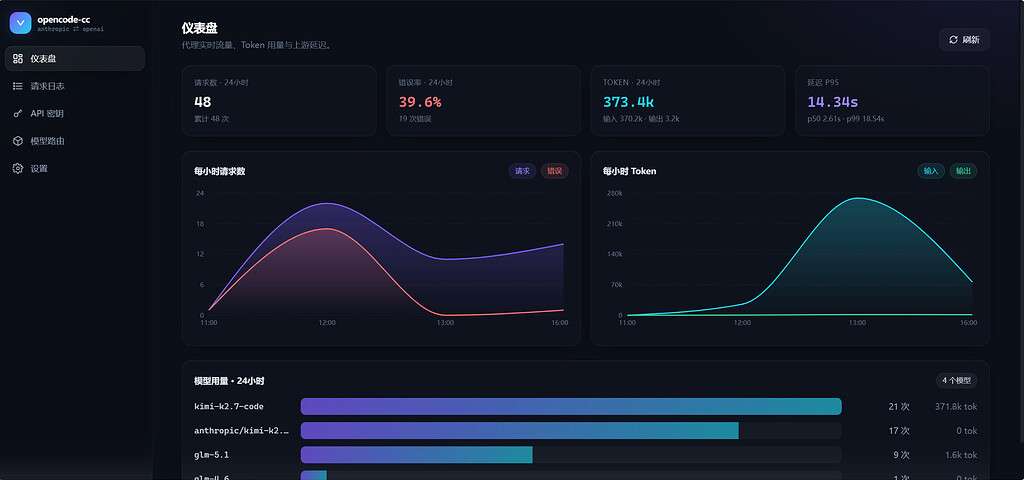Click the kimi-k2.7-code usage bar

[571, 406]
